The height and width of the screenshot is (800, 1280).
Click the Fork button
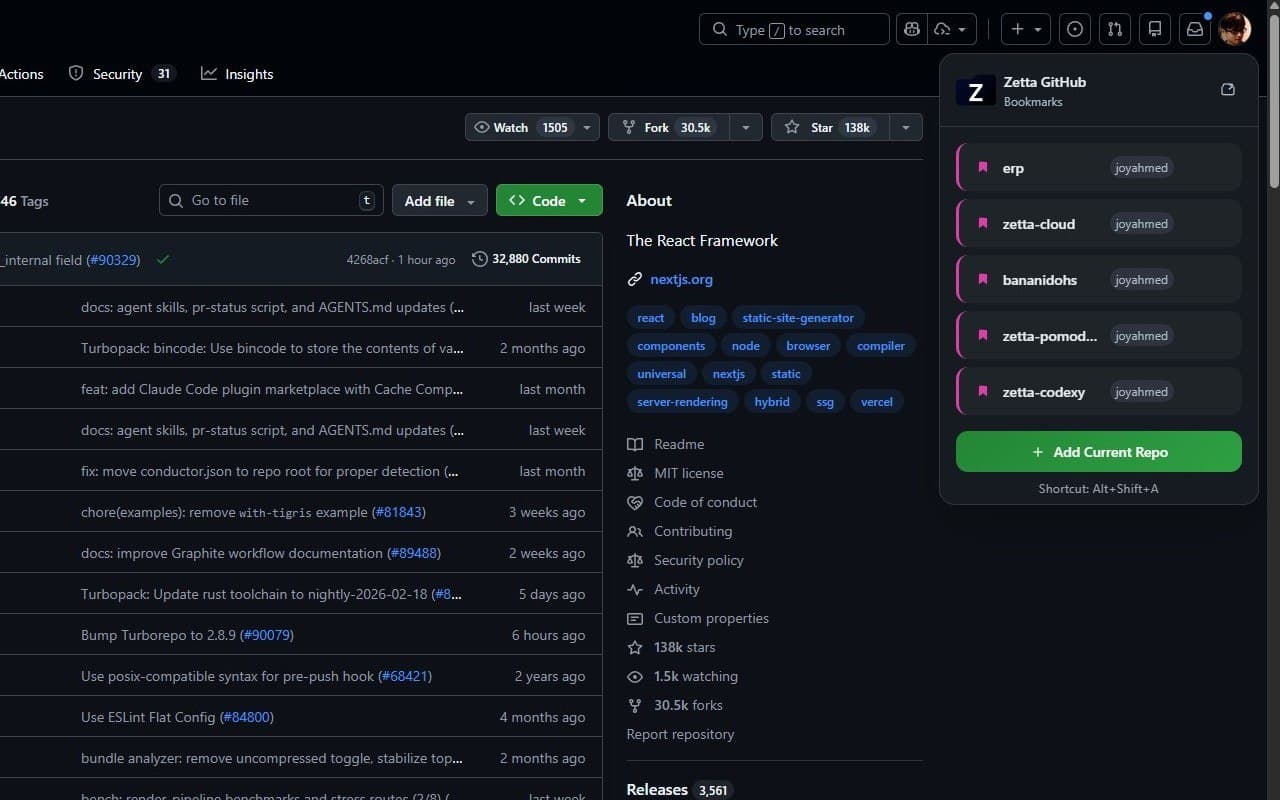tap(669, 127)
